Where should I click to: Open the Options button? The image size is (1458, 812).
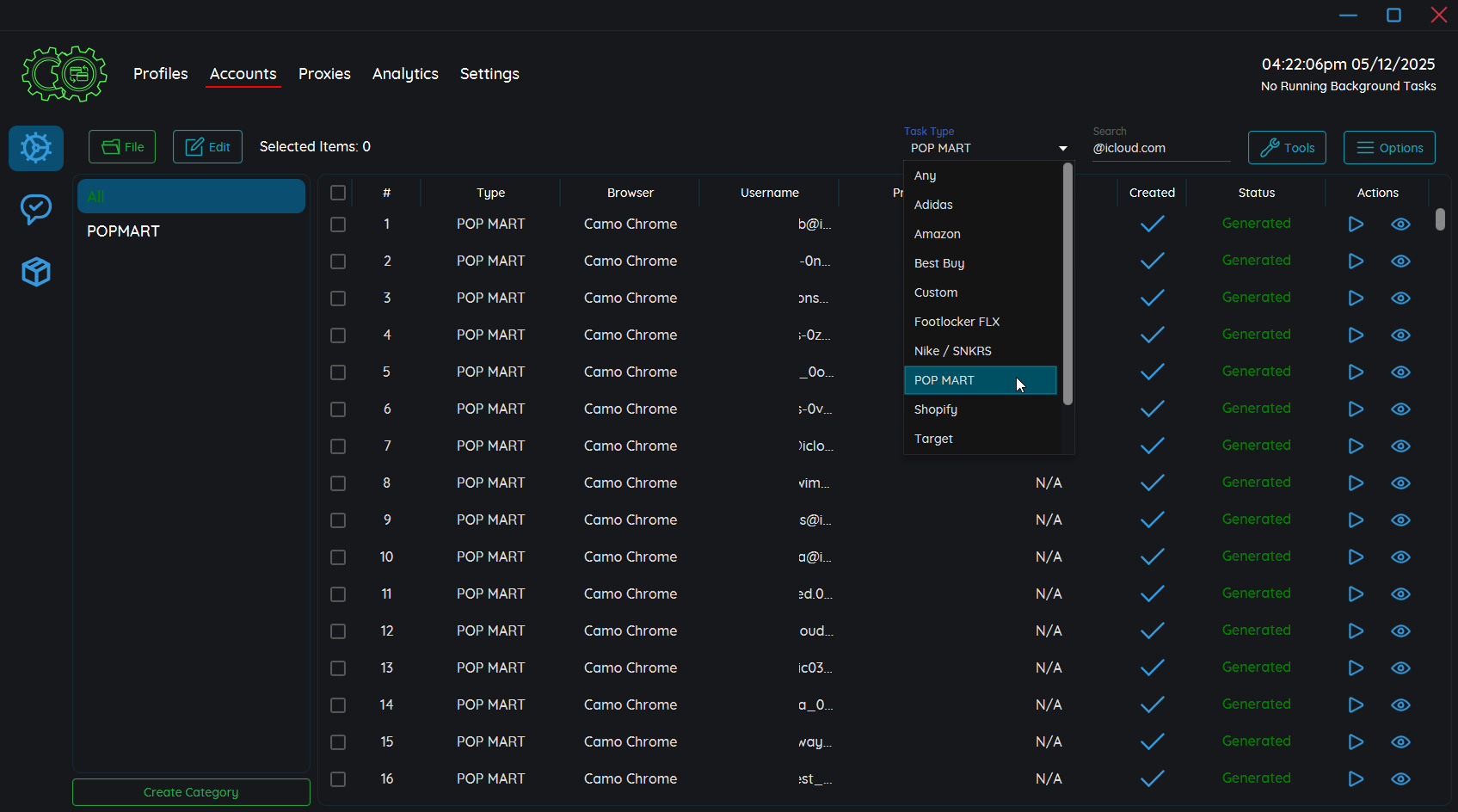pyautogui.click(x=1389, y=148)
